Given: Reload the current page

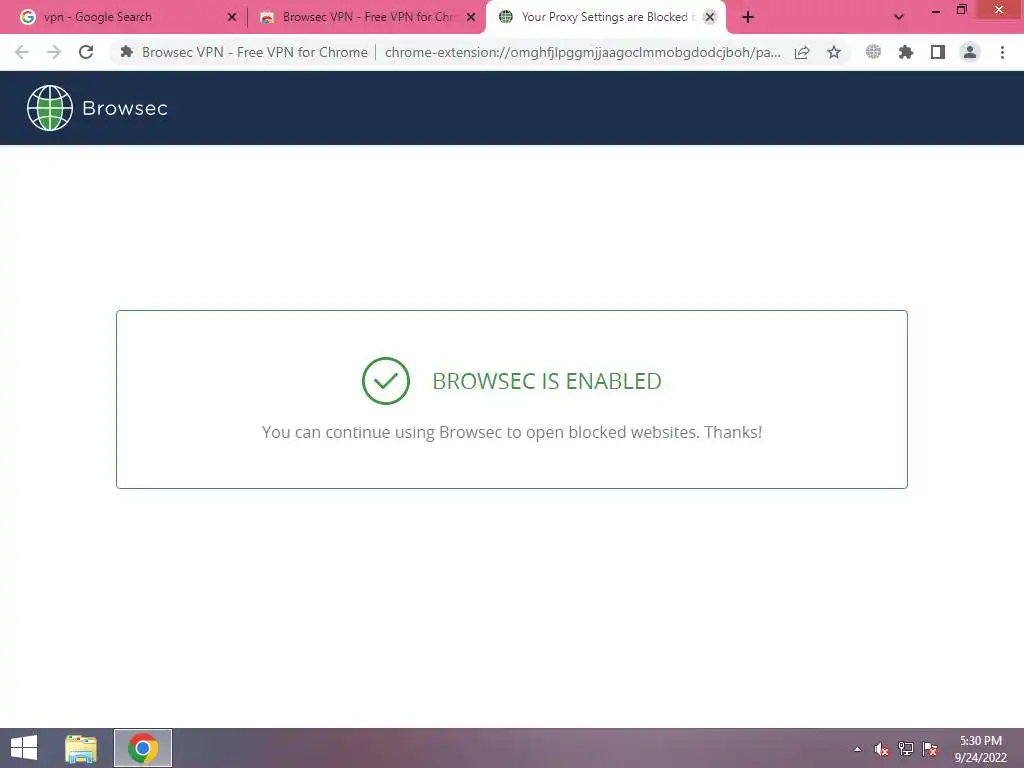Looking at the screenshot, I should pos(86,52).
